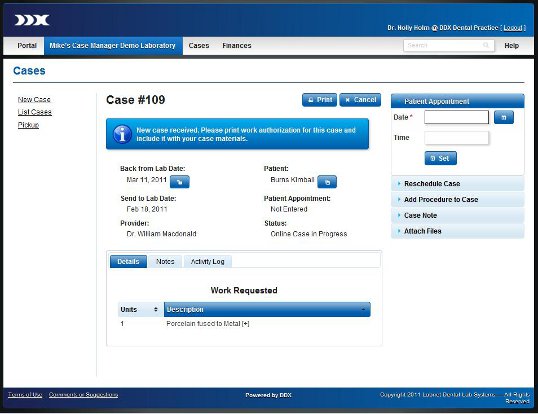Switch to the Notes tab
Viewport: 538px width, 414px height.
click(x=165, y=261)
